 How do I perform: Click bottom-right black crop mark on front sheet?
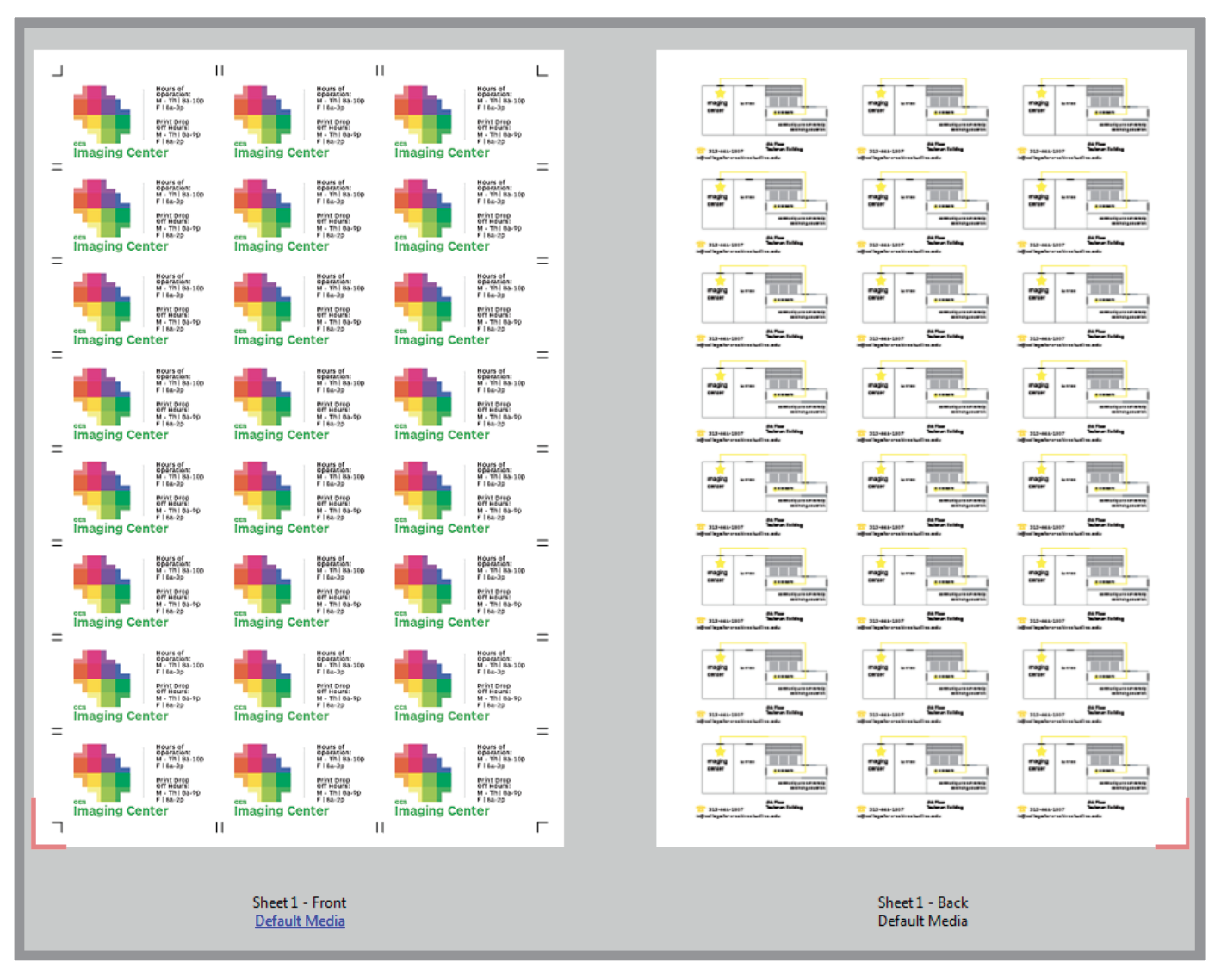[x=542, y=827]
